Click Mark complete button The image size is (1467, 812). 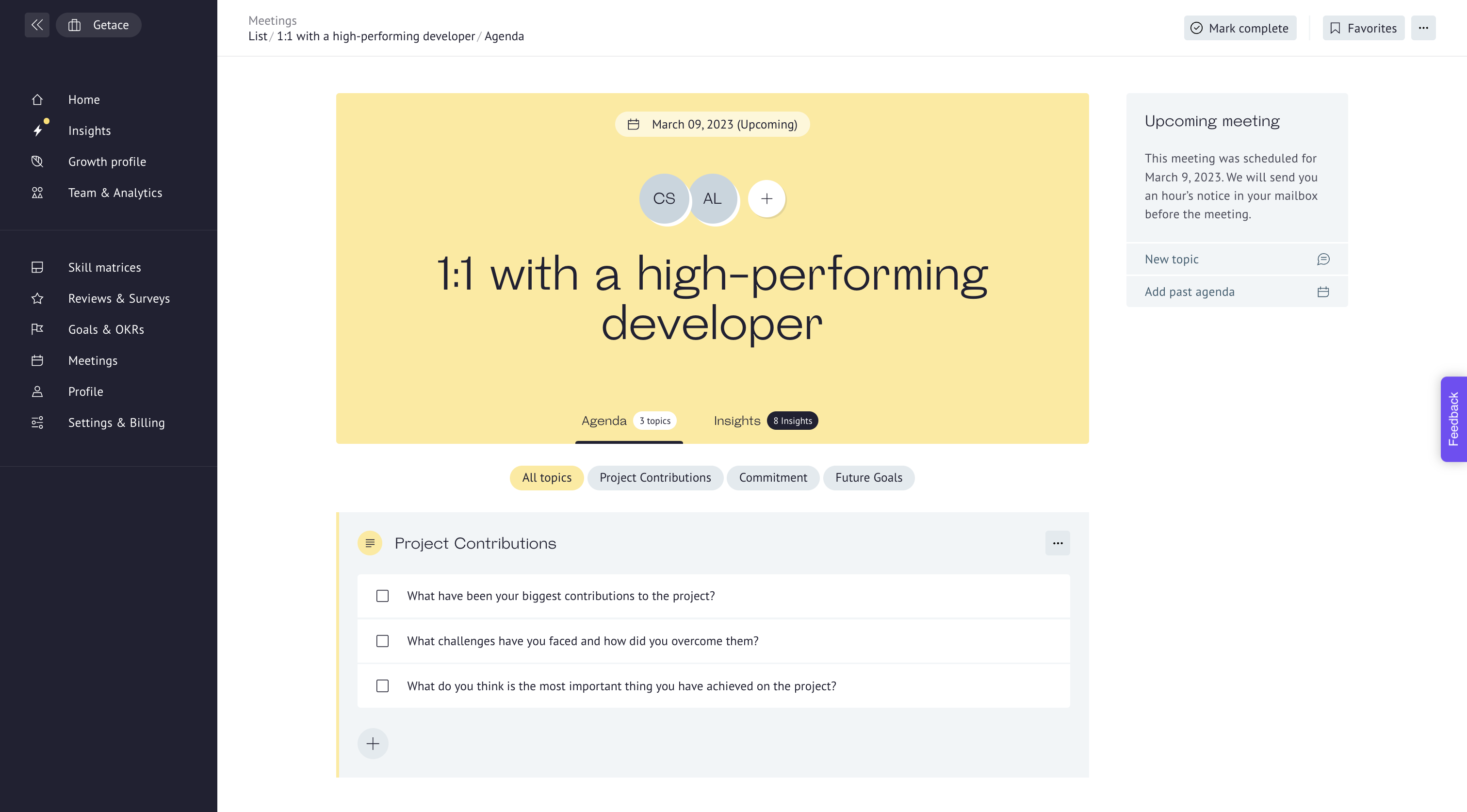(x=1239, y=27)
